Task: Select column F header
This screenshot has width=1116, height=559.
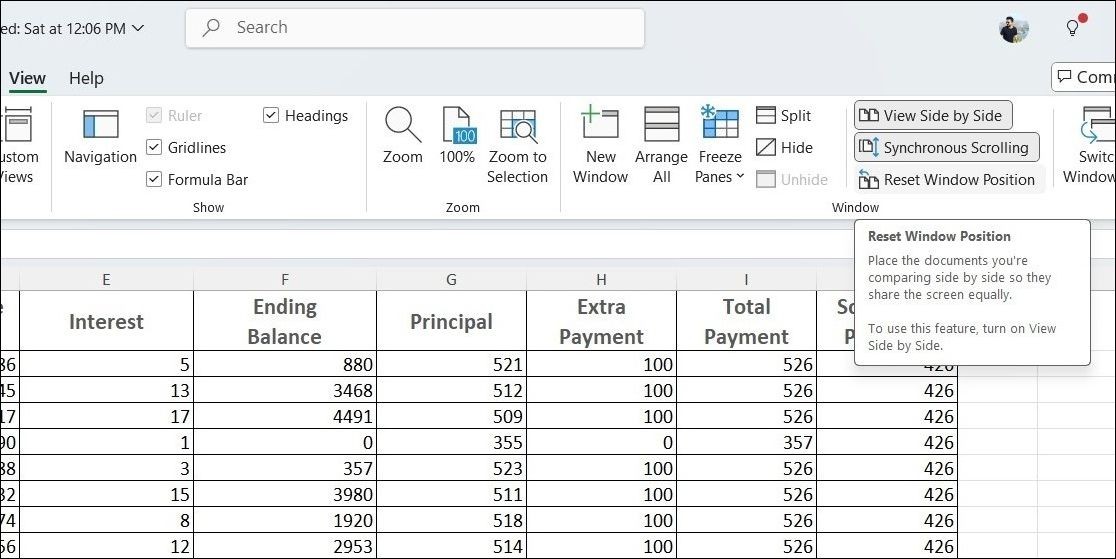Action: click(285, 280)
